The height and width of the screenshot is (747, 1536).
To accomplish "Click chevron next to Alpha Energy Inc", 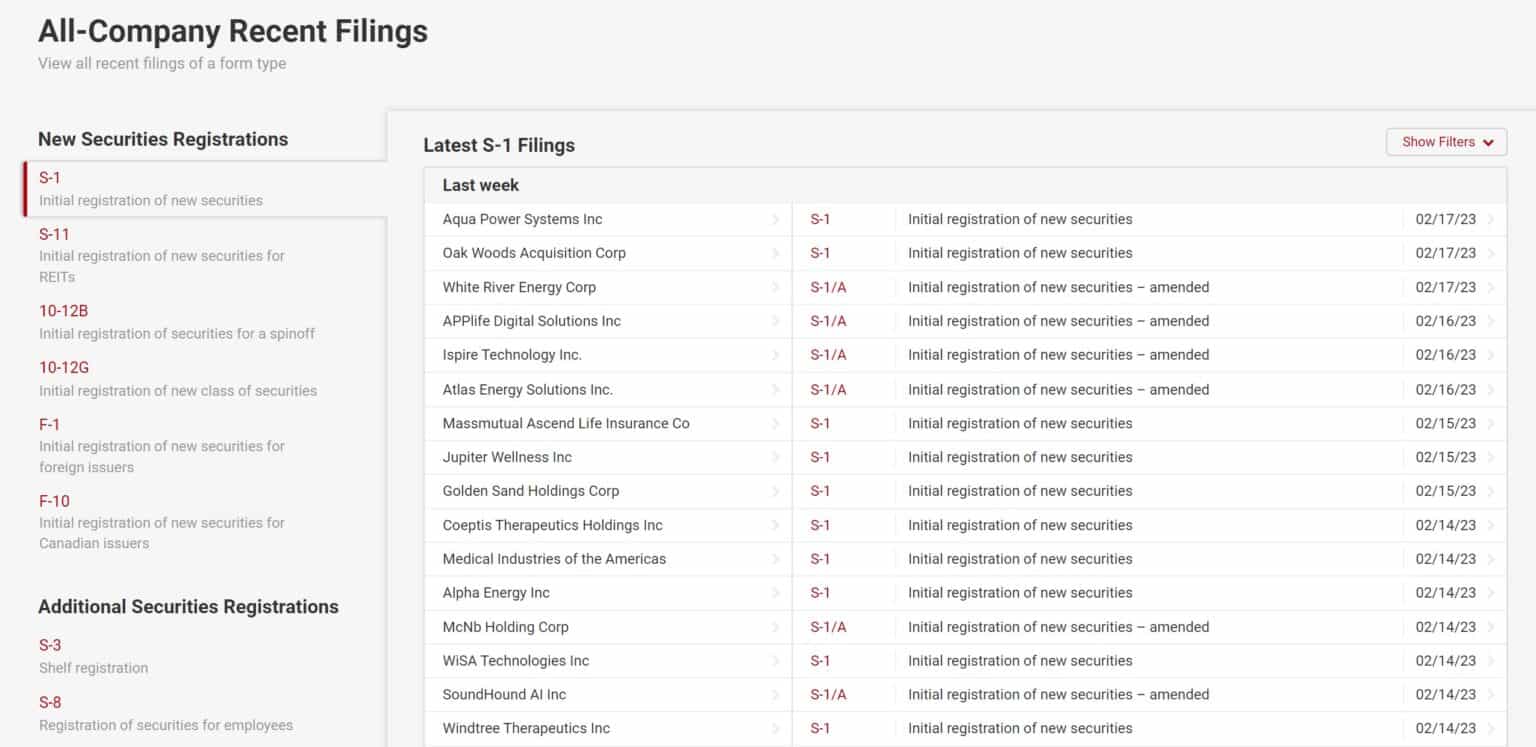I will pos(776,593).
